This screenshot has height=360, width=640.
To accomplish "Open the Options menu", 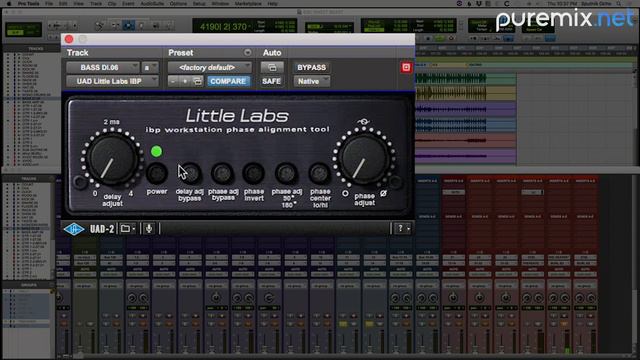I will 178,3.
